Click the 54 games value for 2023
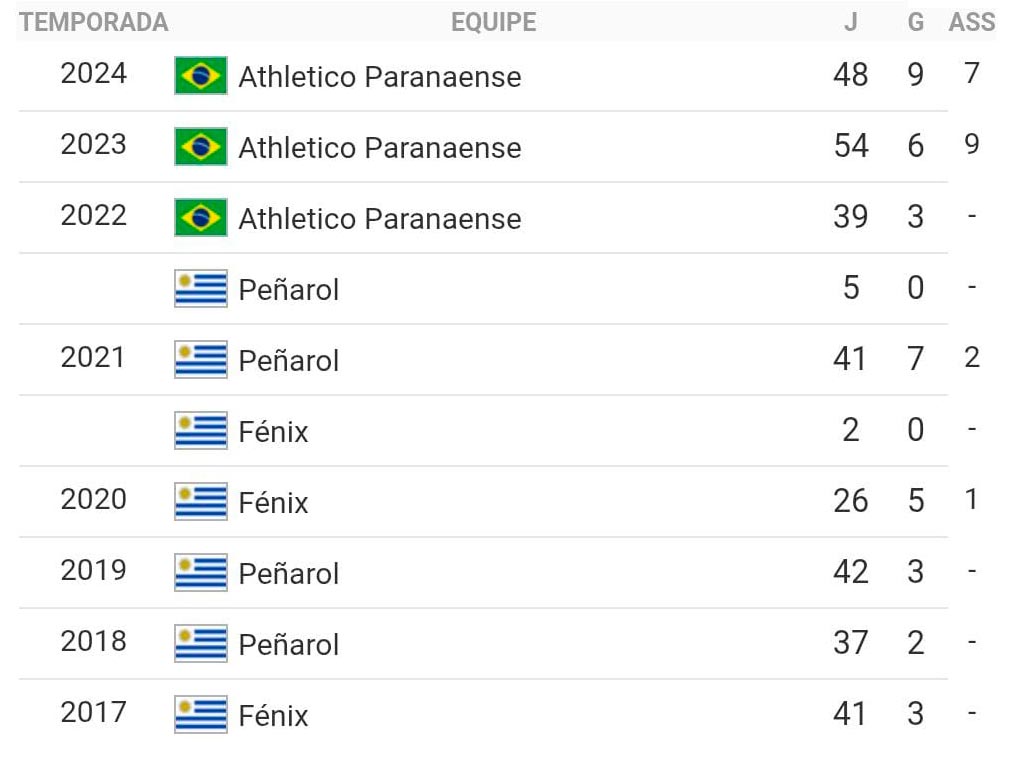 (x=850, y=146)
